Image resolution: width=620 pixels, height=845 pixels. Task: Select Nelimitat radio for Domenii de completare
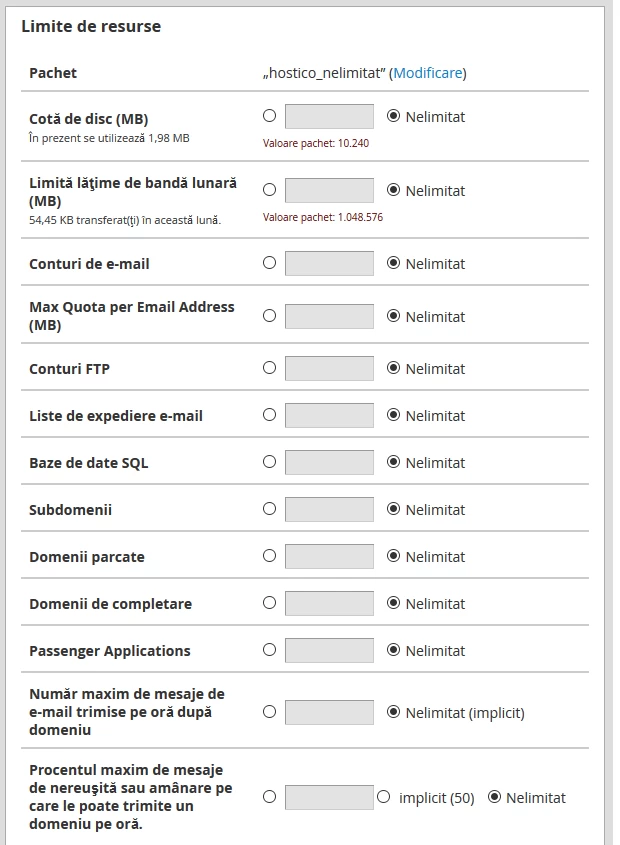coord(393,603)
